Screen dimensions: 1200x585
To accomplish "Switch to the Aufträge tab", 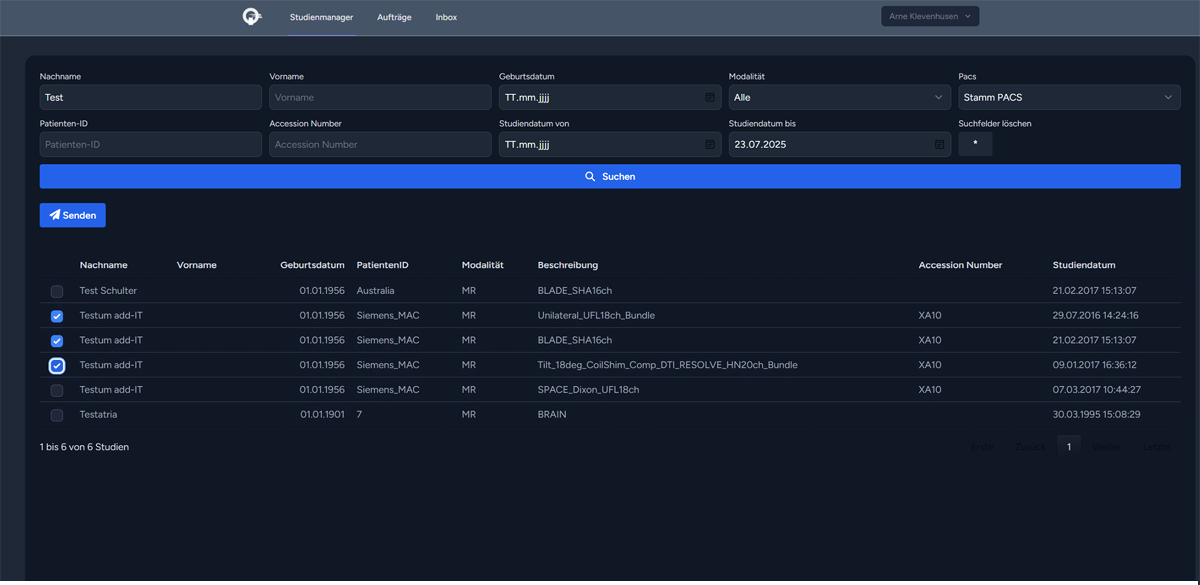I will (x=394, y=17).
